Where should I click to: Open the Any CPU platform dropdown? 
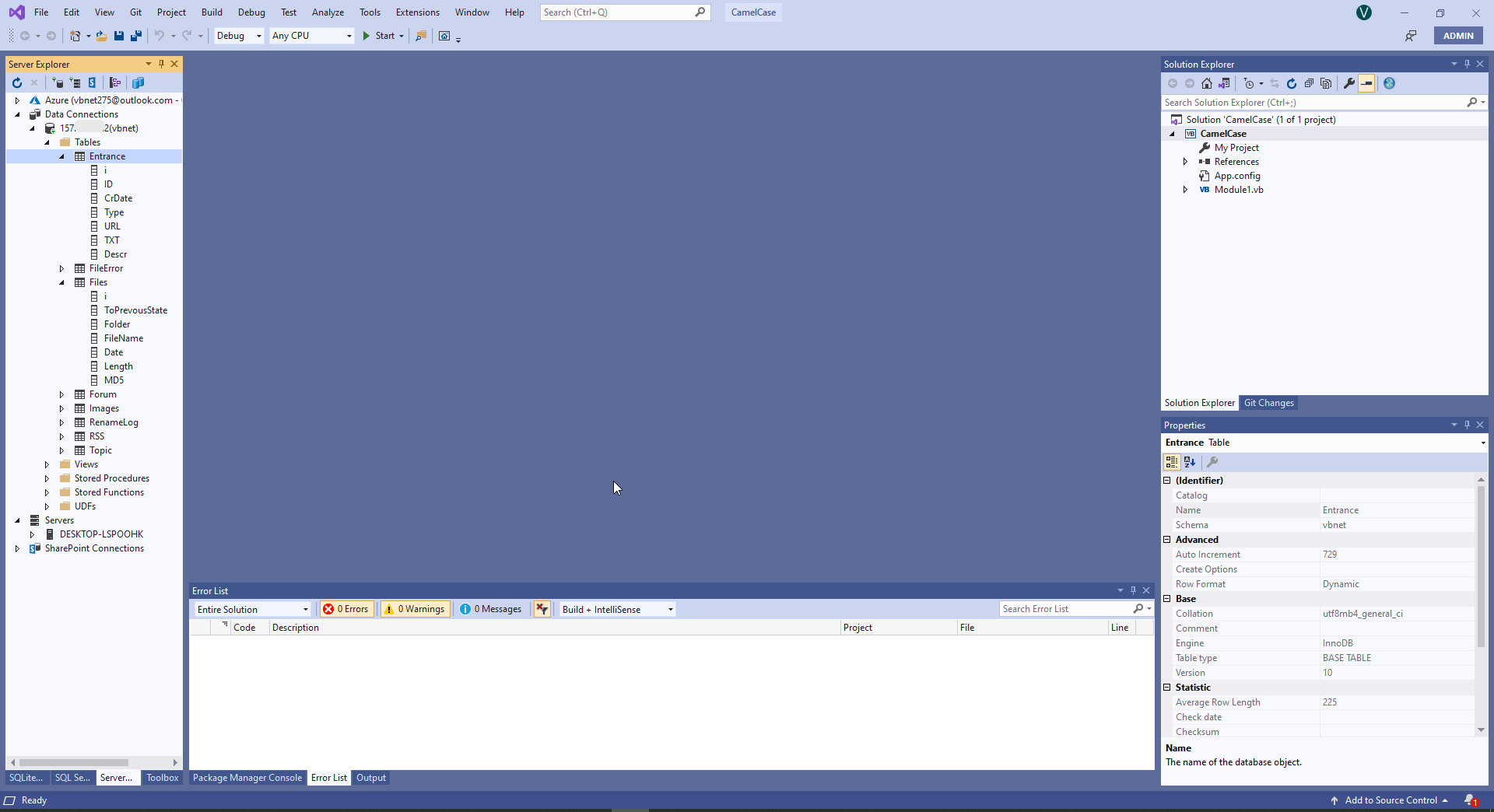coord(311,36)
